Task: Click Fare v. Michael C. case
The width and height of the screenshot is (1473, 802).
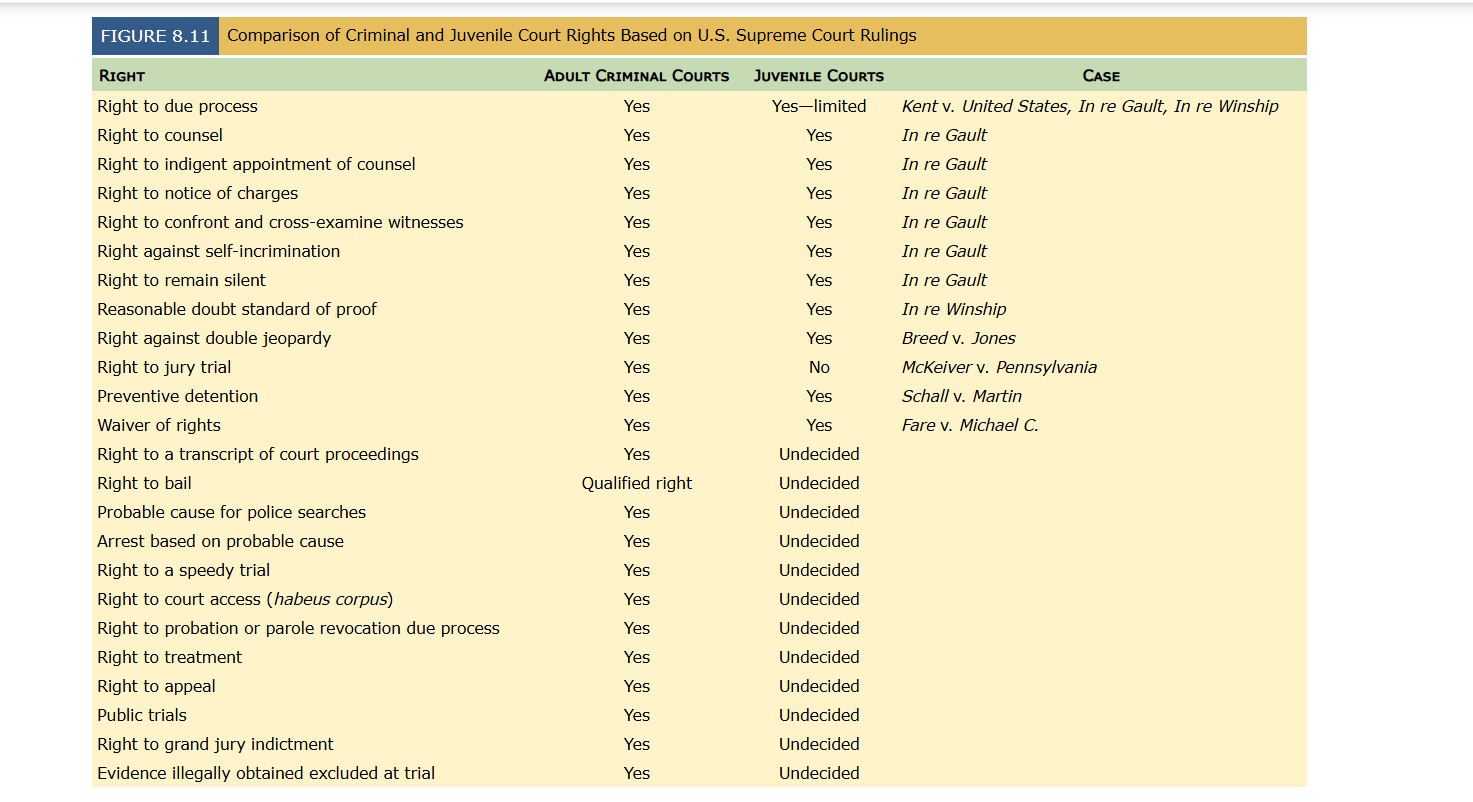Action: [970, 425]
